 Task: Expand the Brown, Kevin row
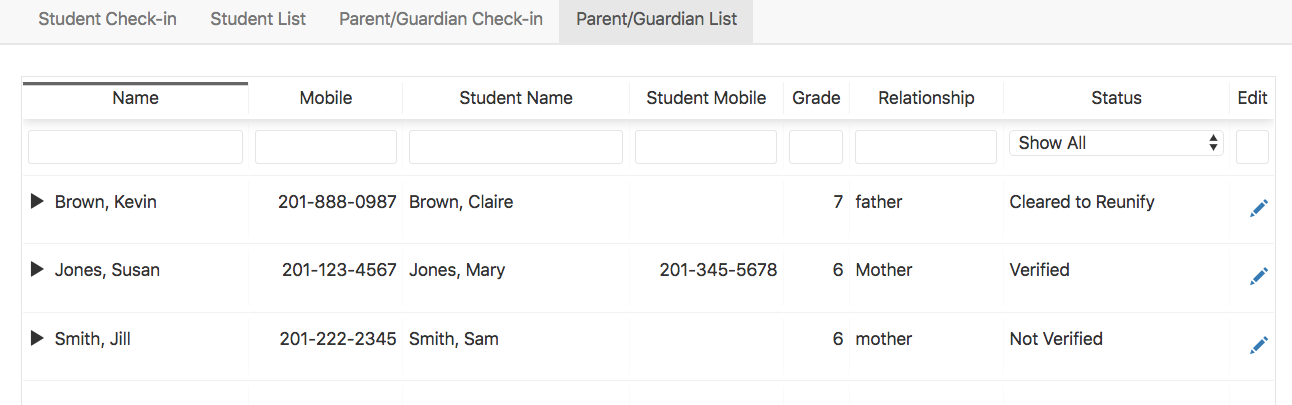[x=37, y=202]
